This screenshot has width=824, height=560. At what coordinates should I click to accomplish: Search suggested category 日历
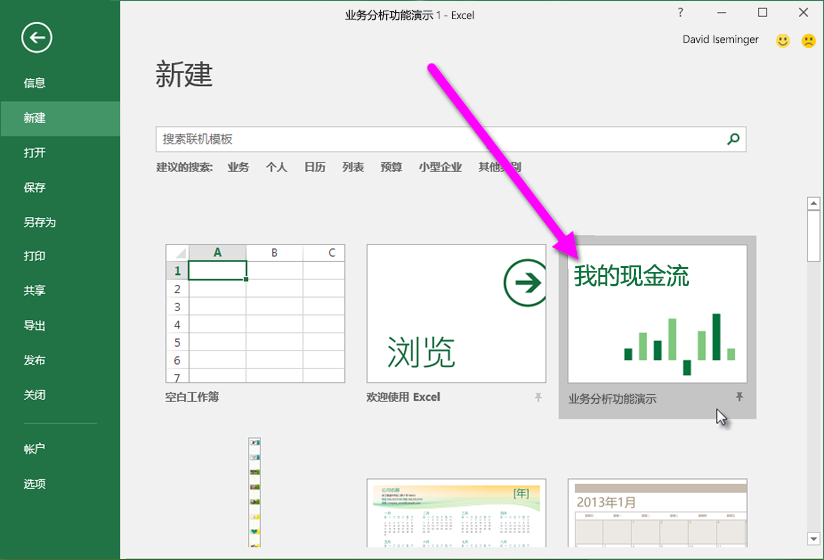click(x=315, y=168)
